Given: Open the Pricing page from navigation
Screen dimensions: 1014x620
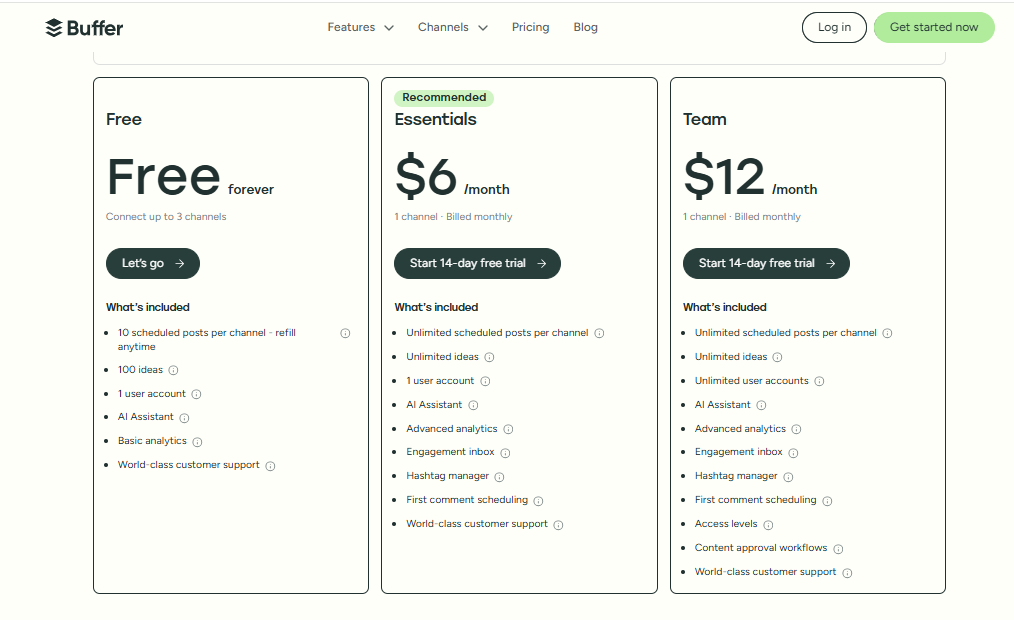Looking at the screenshot, I should click(x=530, y=28).
